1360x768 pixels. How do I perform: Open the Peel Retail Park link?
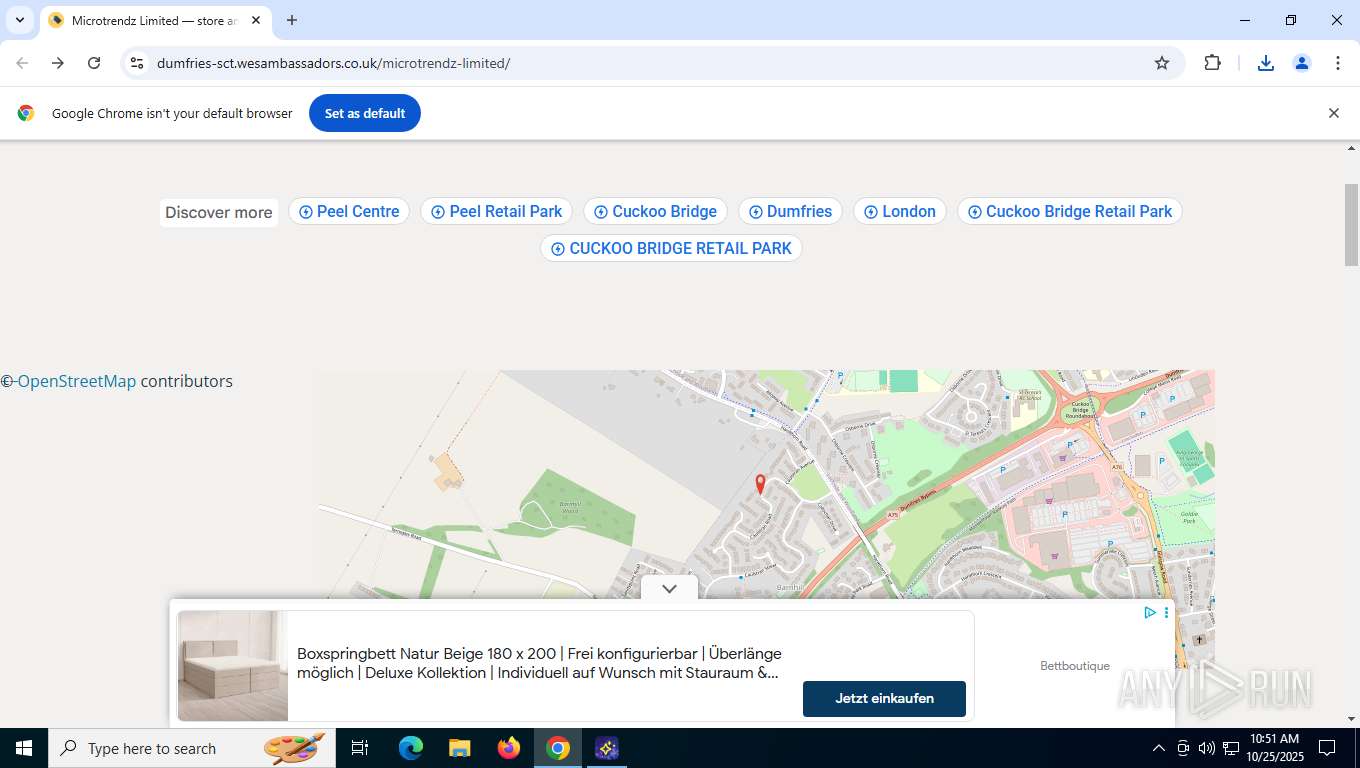(496, 211)
